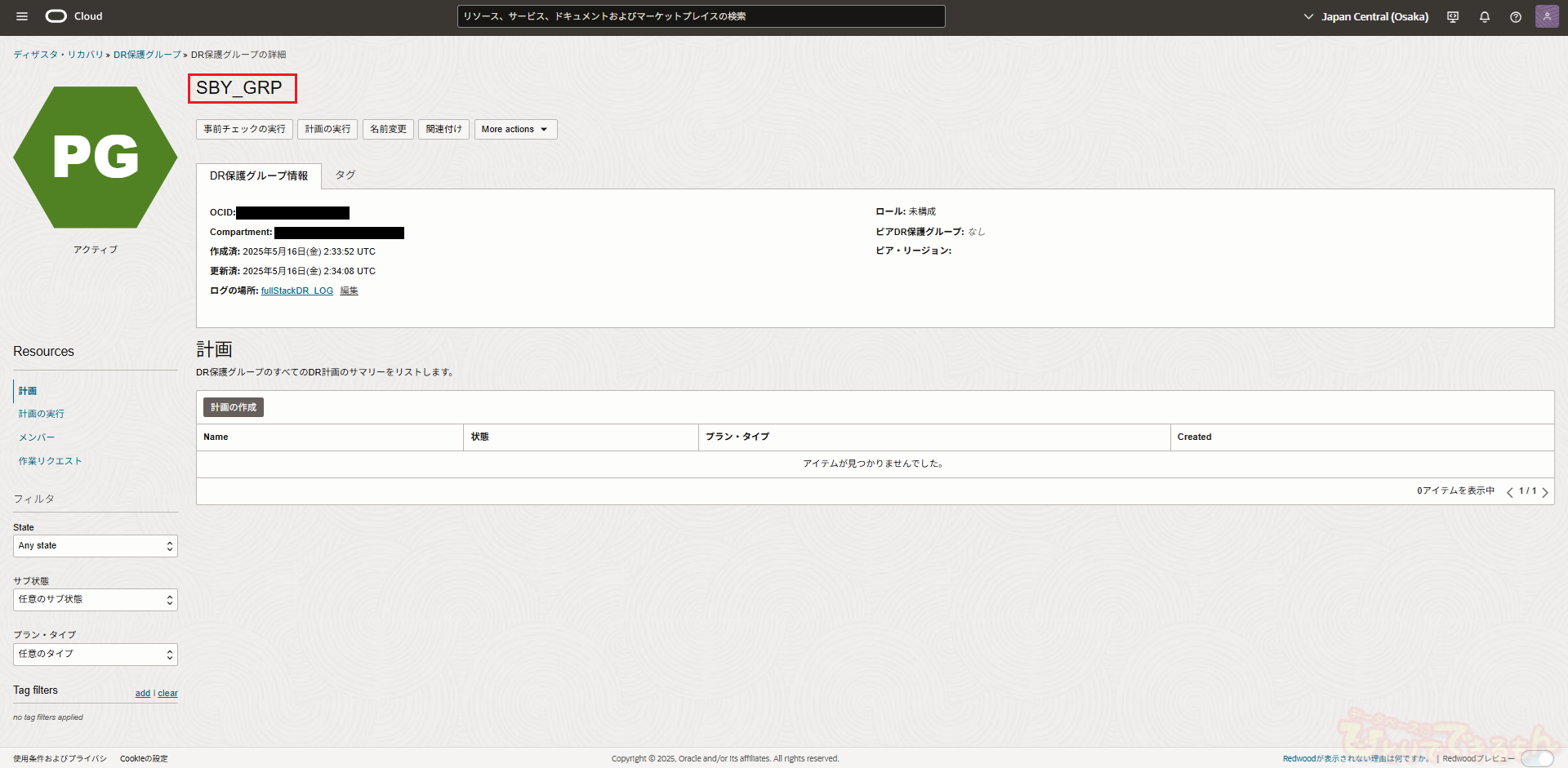Open the fullStackDR_LOG link

297,291
